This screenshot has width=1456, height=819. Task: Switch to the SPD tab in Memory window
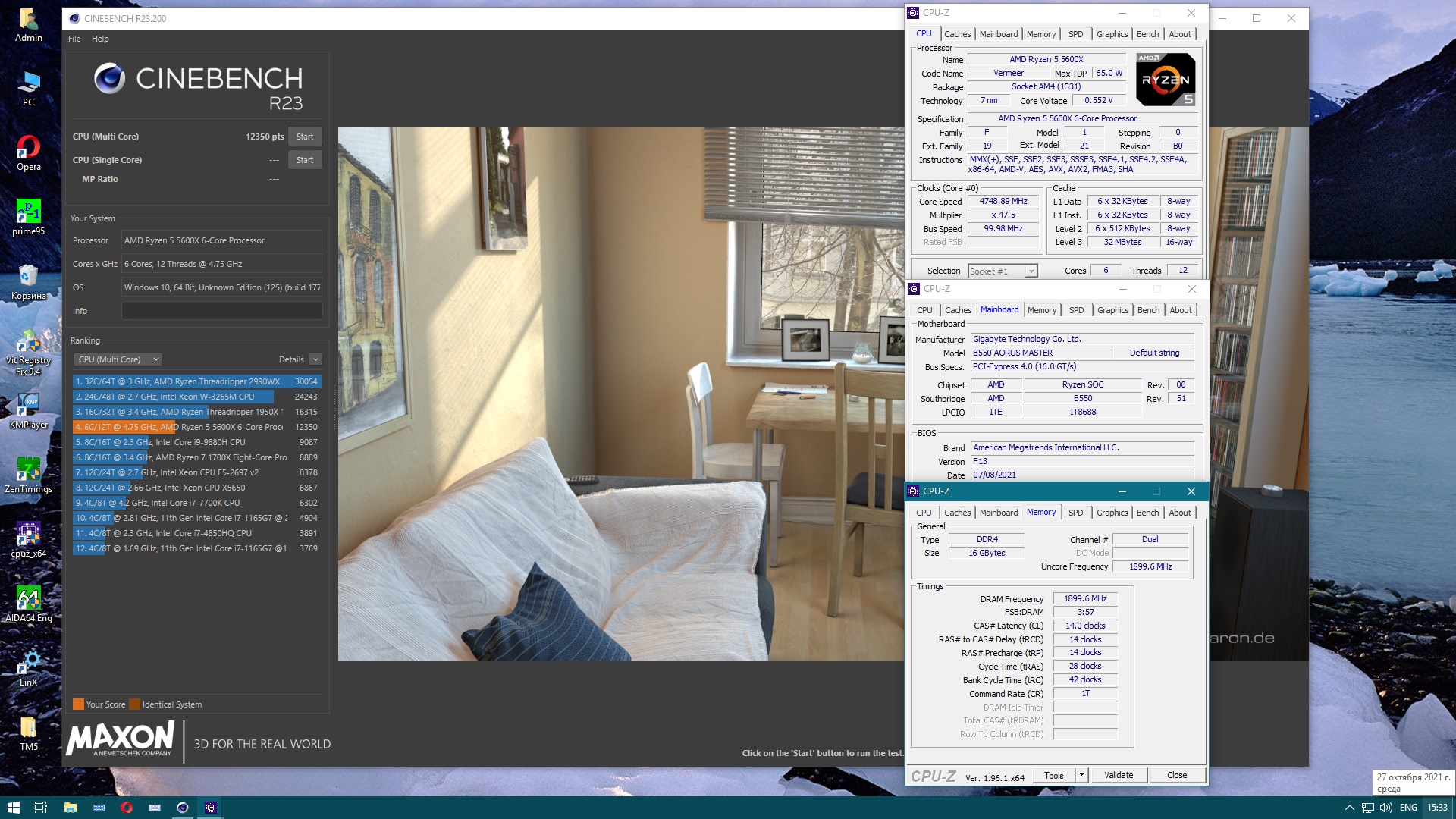1075,513
